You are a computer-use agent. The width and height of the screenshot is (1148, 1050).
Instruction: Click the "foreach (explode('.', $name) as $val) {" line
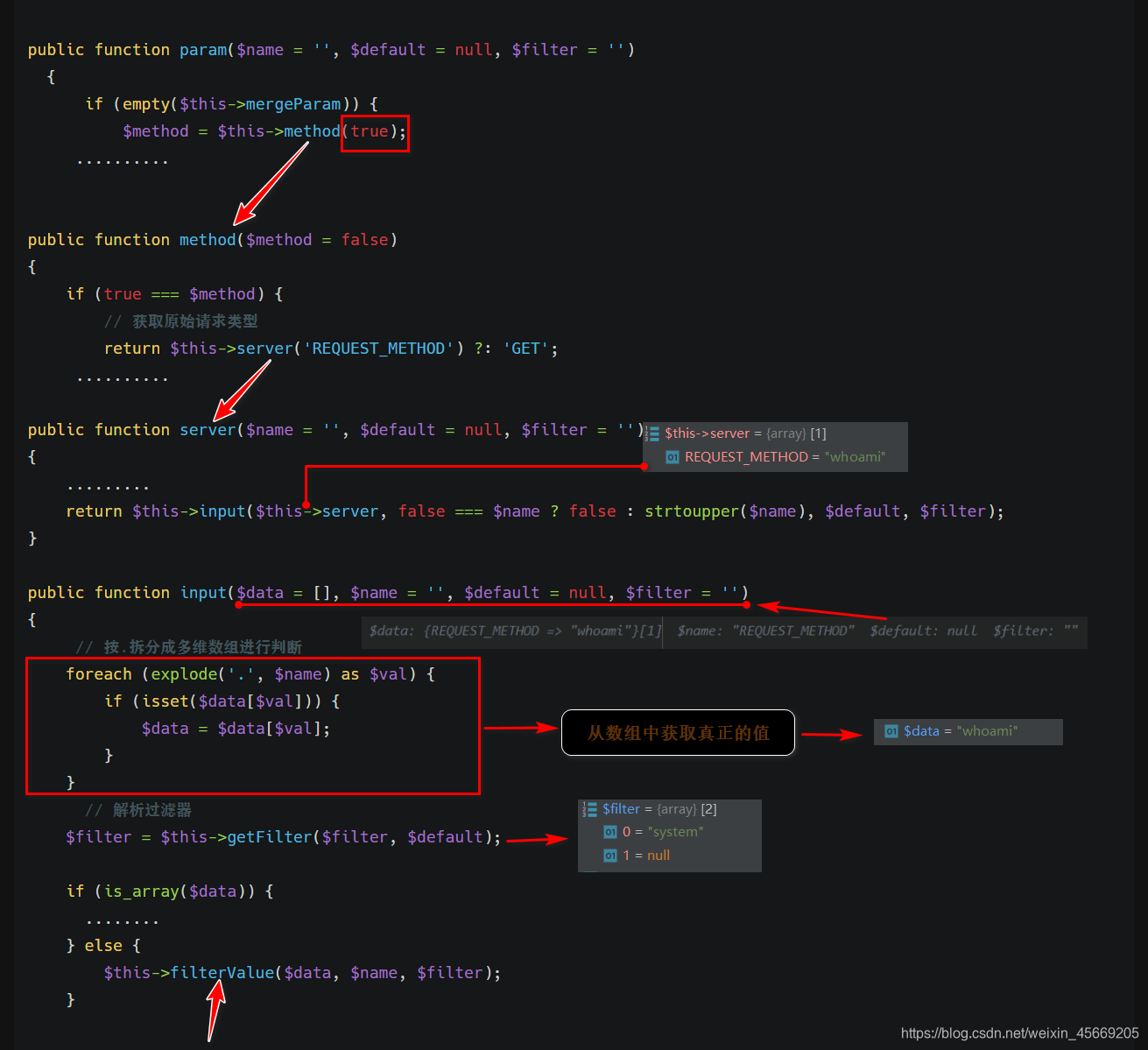pyautogui.click(x=250, y=674)
